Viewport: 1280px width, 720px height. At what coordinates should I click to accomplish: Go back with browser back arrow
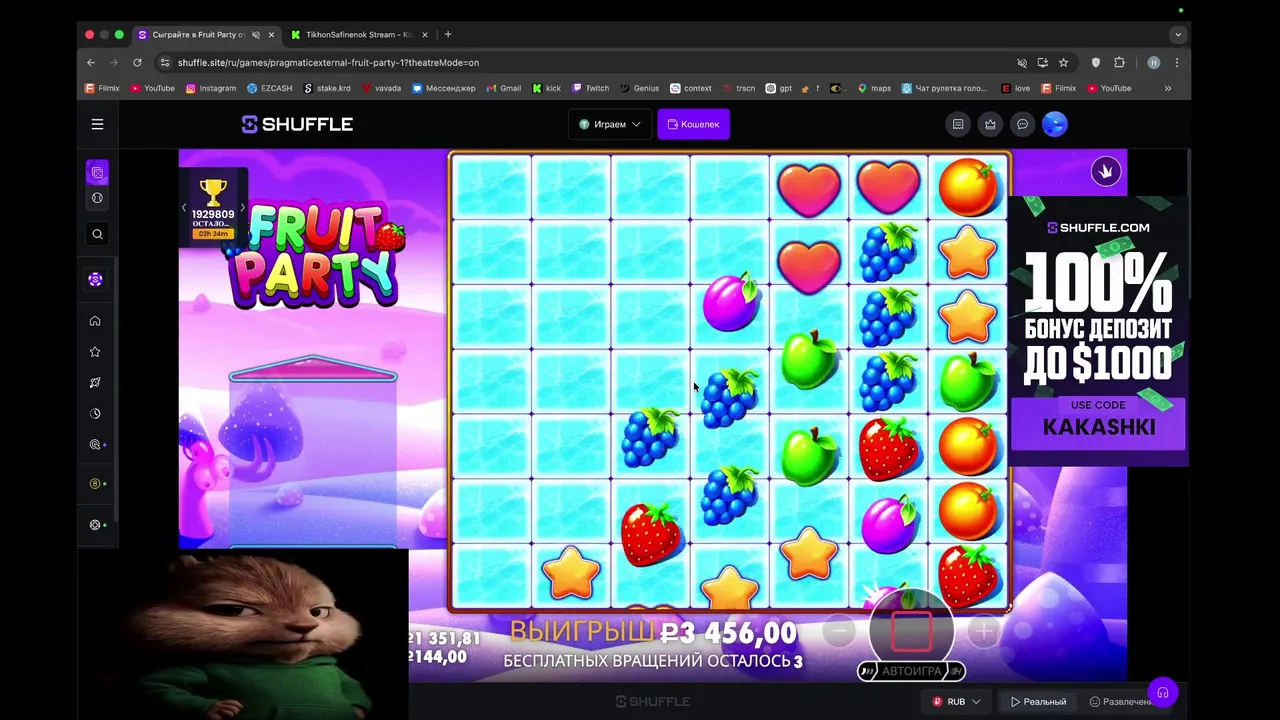click(91, 62)
